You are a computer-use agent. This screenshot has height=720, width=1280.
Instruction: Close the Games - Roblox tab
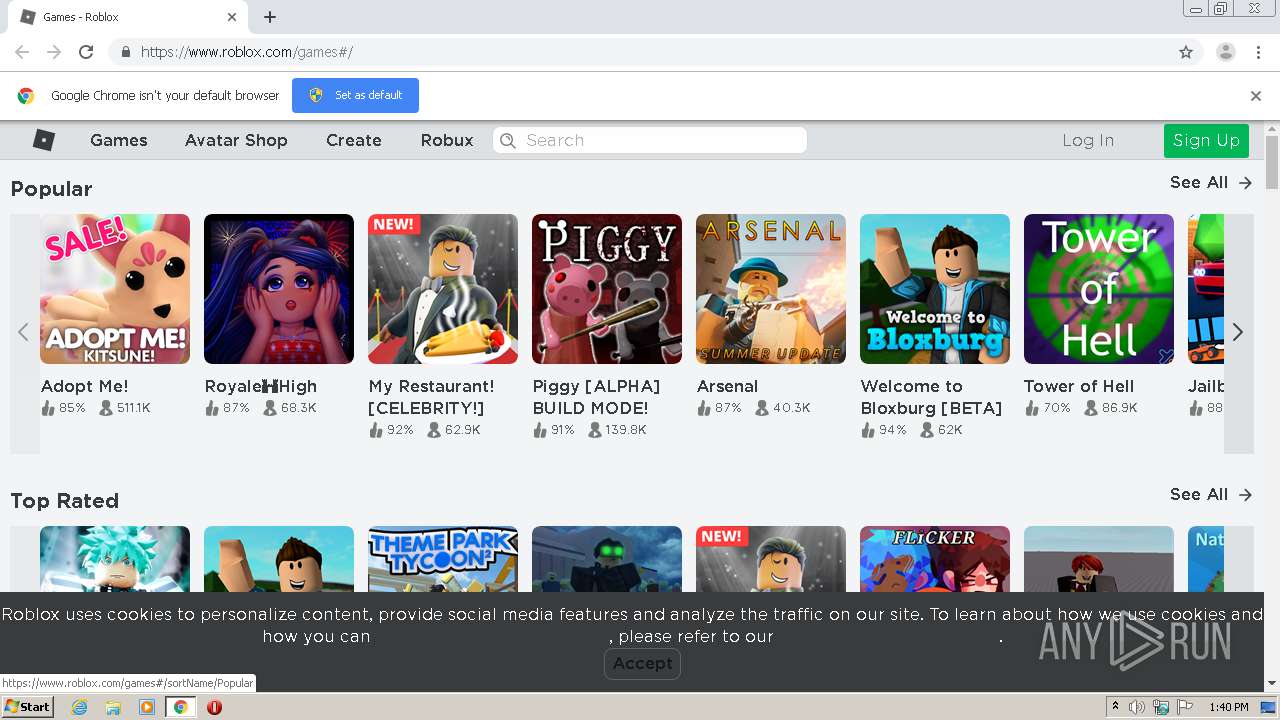click(x=232, y=17)
